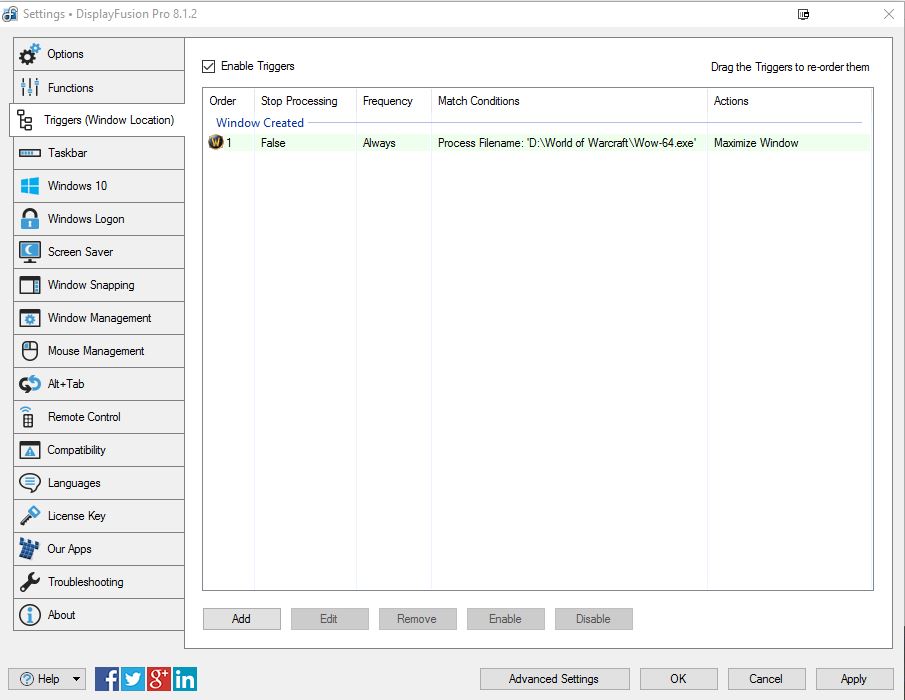905x700 pixels.
Task: Click the Troubleshooting wrench icon
Action: [x=30, y=582]
